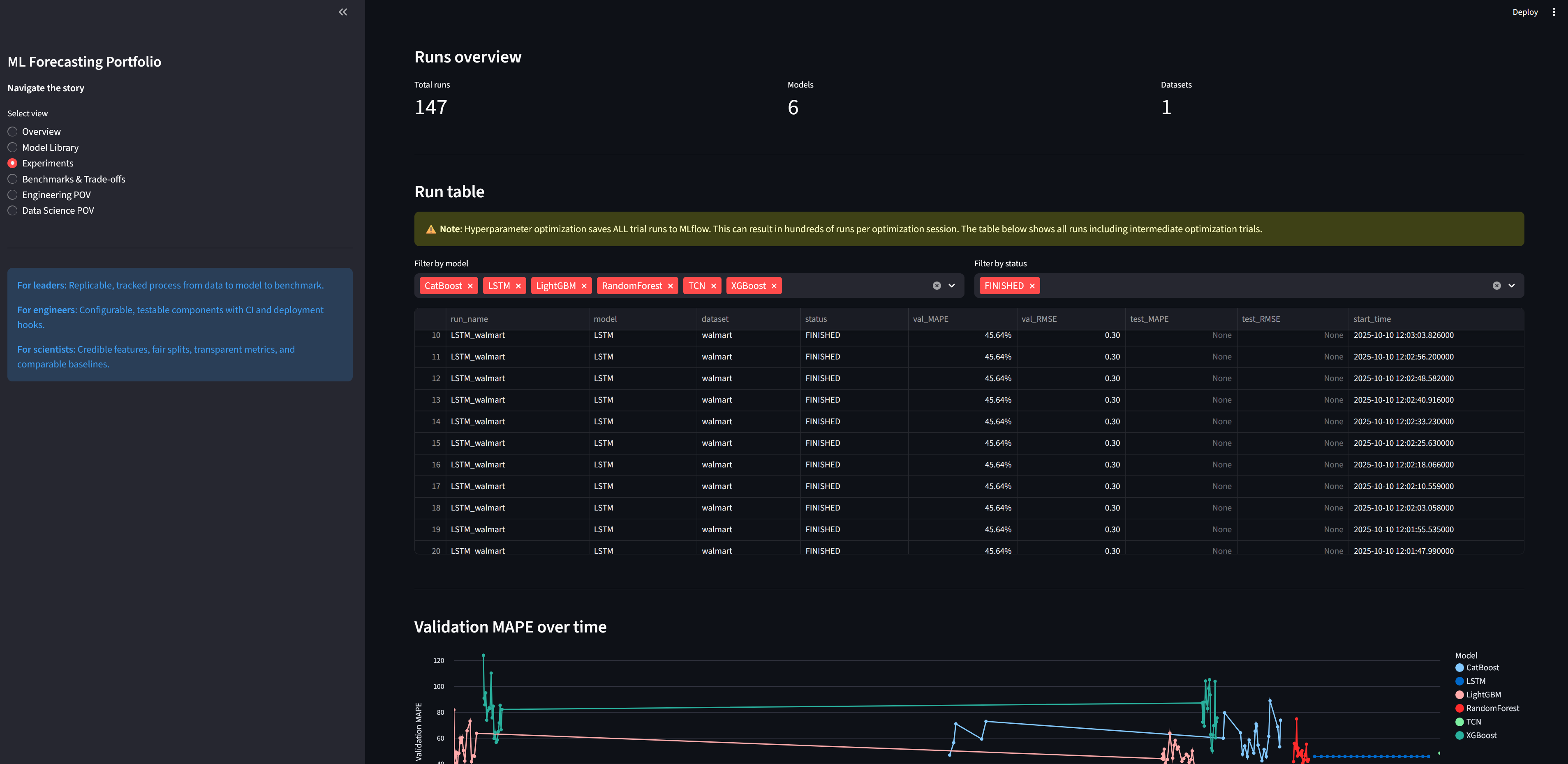Remove the CatBoost model filter tag

tap(470, 286)
